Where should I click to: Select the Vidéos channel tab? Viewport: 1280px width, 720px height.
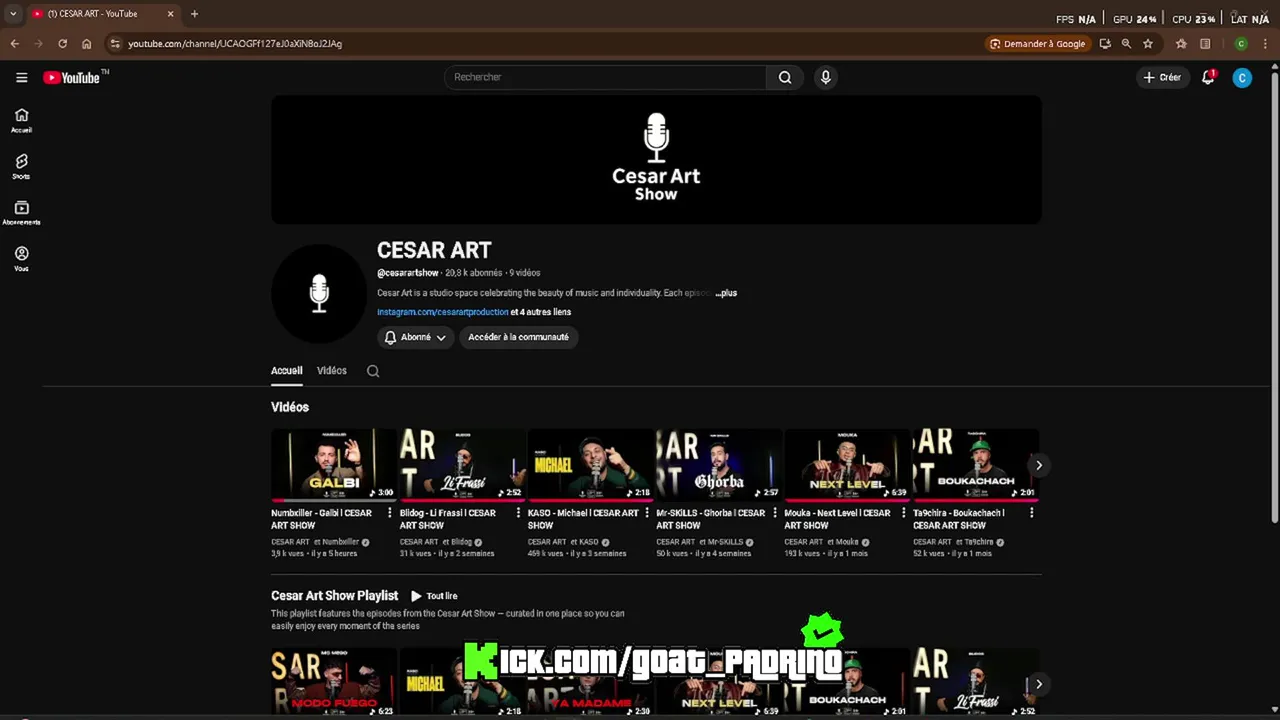[x=332, y=371]
